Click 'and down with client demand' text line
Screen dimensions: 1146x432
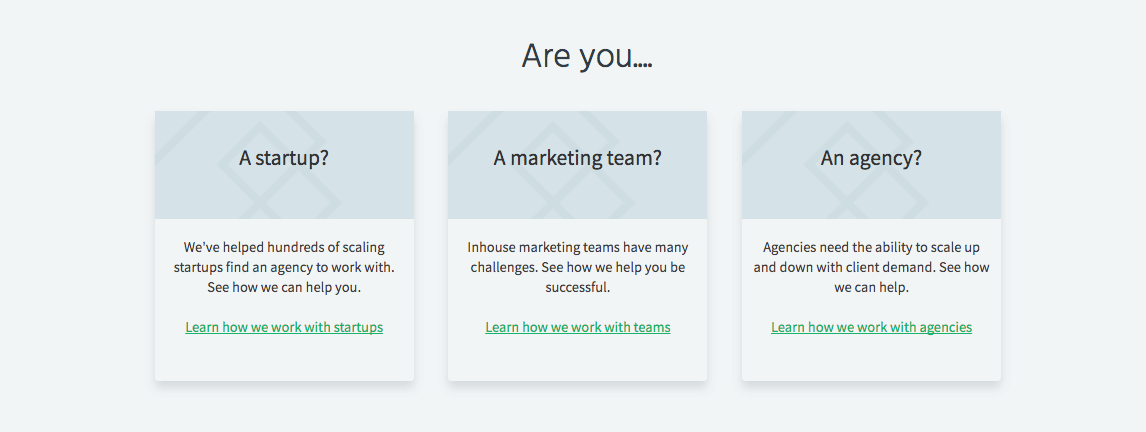click(x=844, y=268)
